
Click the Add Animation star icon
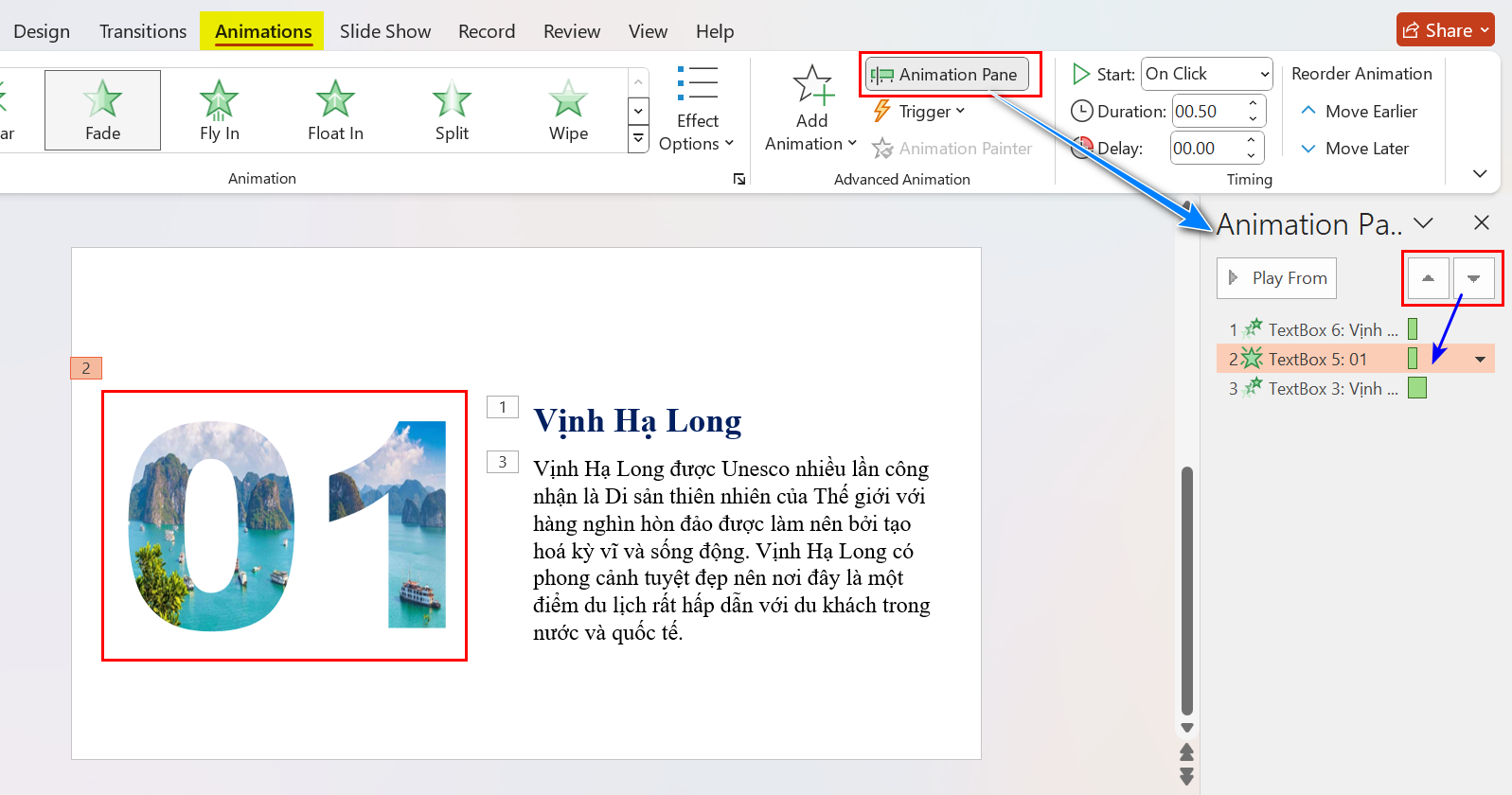811,86
